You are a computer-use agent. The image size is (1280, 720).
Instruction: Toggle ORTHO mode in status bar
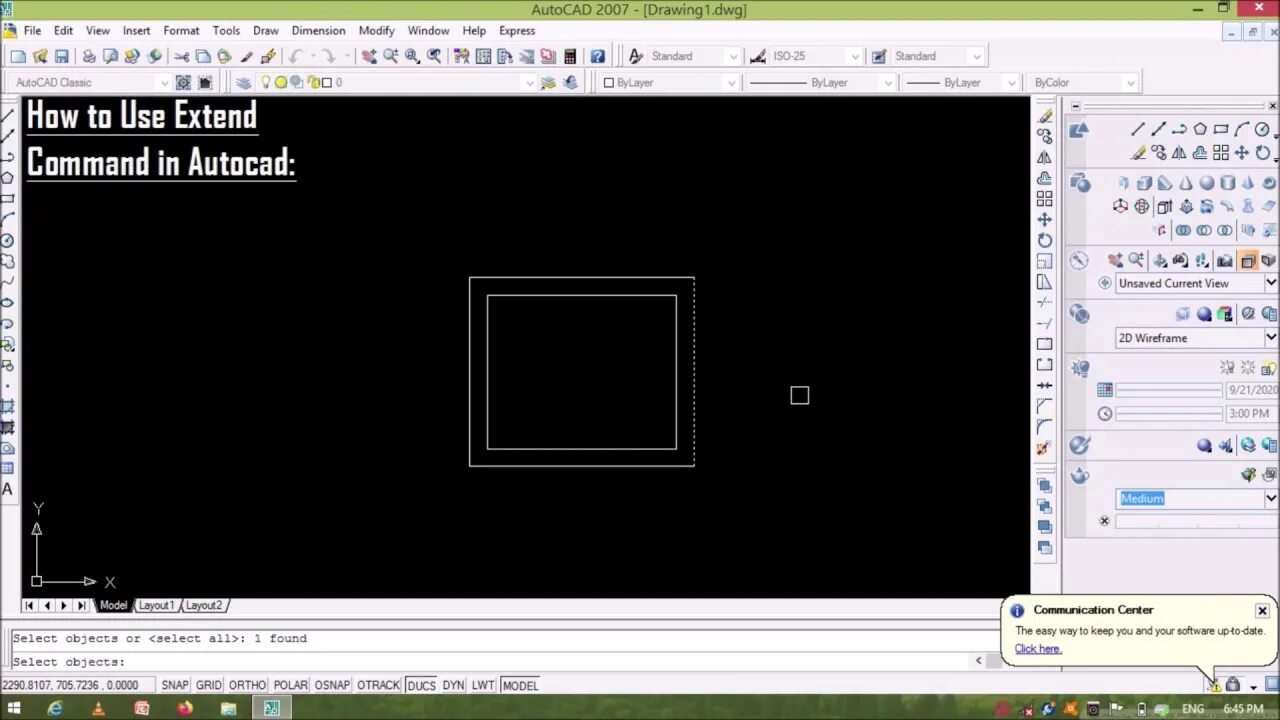coord(247,685)
